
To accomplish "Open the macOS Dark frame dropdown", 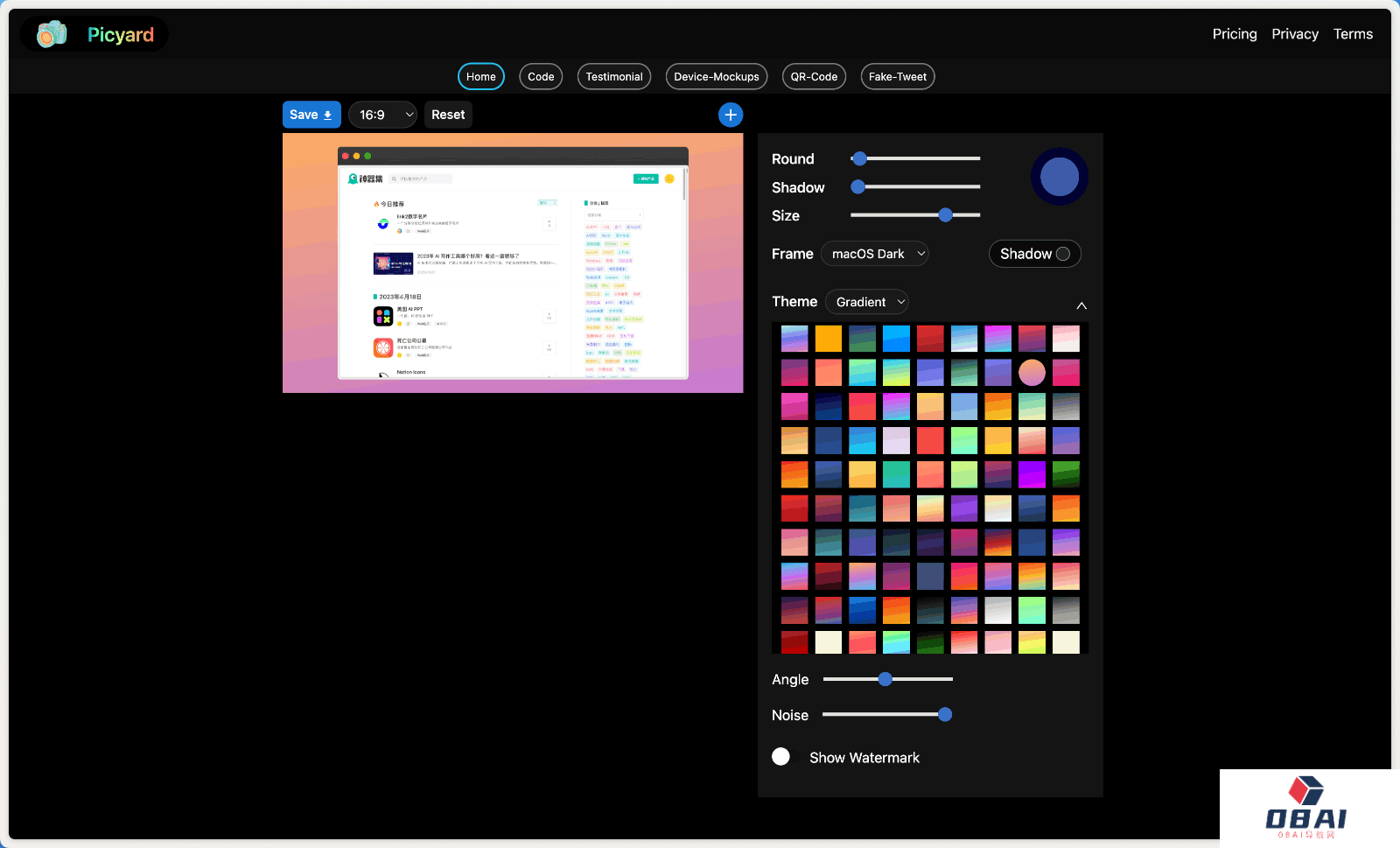I will coord(877,254).
